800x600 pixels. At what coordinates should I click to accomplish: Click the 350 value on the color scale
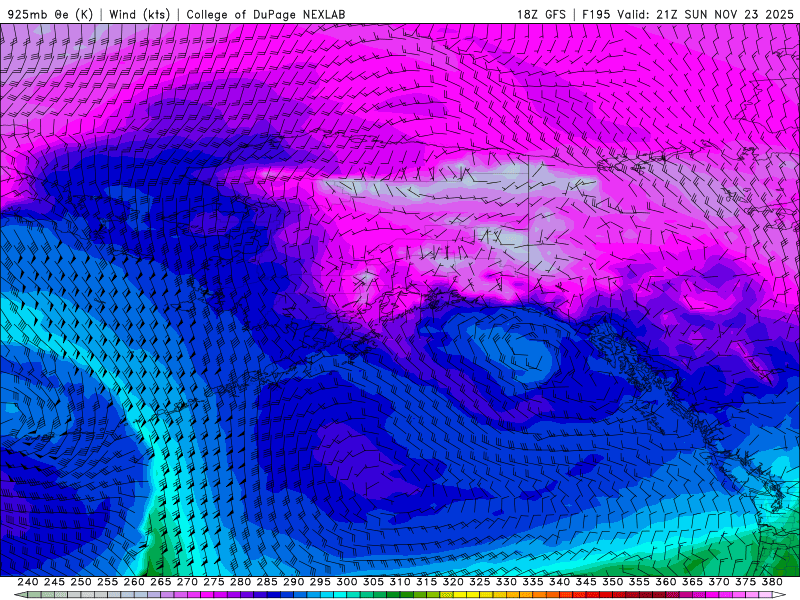[613, 582]
